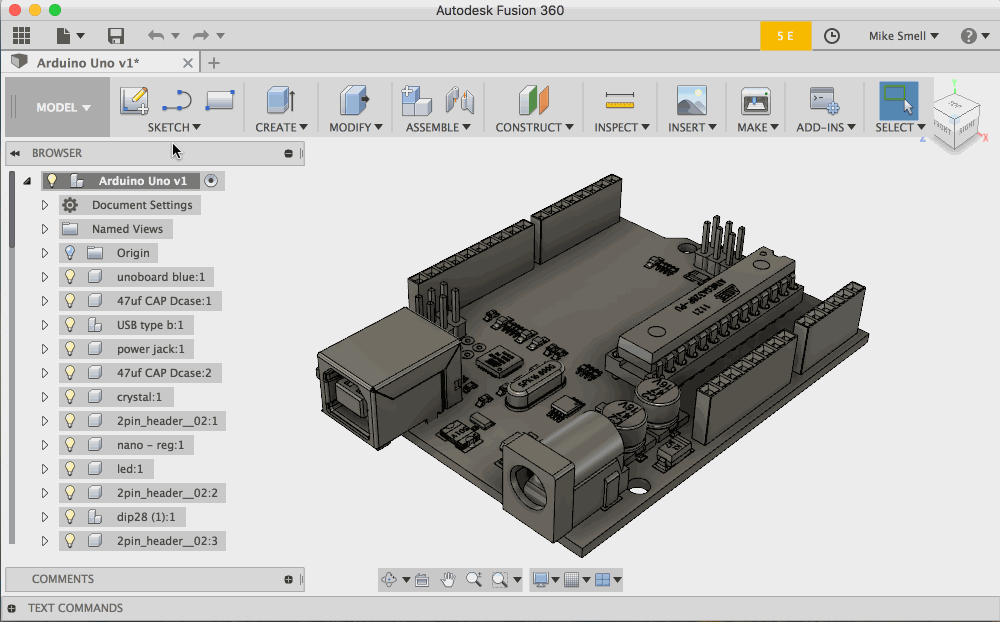Open the MODIFY menu
Image resolution: width=1000 pixels, height=622 pixels.
[x=355, y=127]
